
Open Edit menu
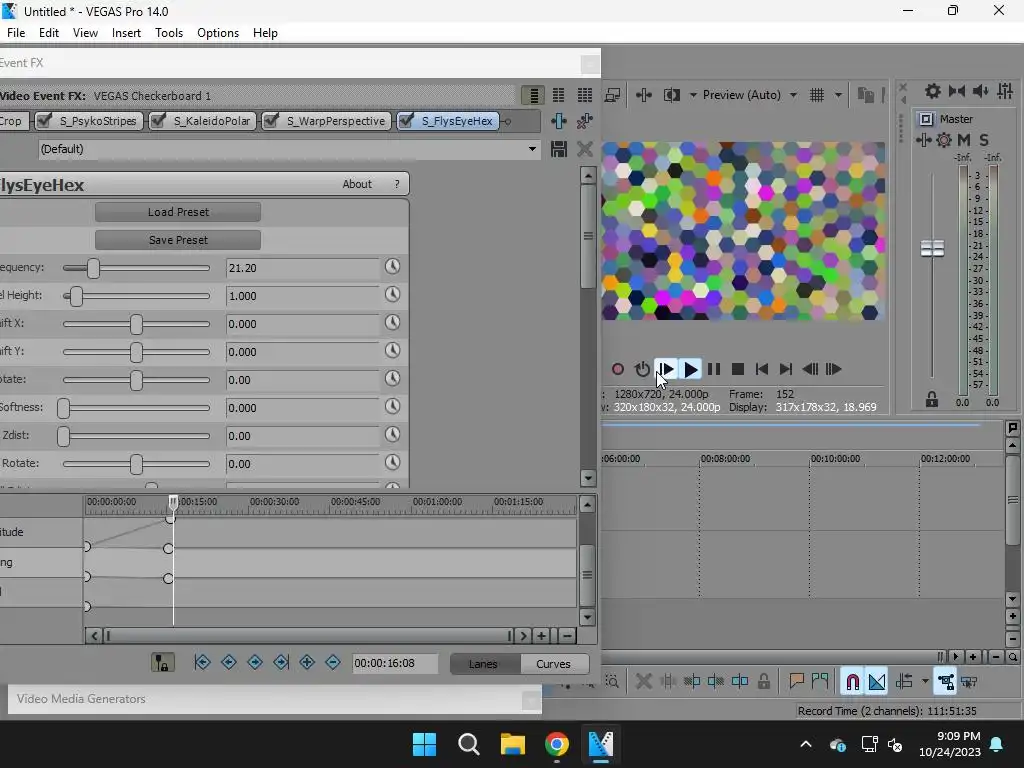pyautogui.click(x=48, y=33)
